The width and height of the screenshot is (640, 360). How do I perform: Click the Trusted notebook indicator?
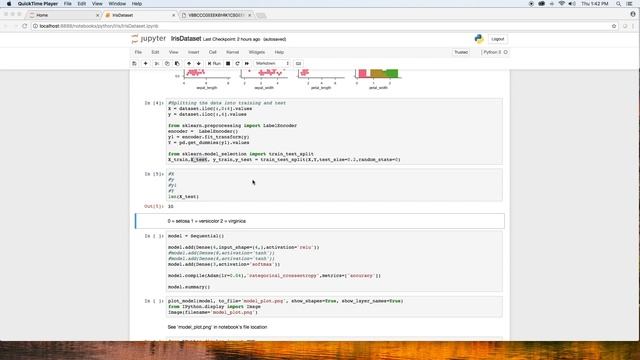tap(461, 52)
